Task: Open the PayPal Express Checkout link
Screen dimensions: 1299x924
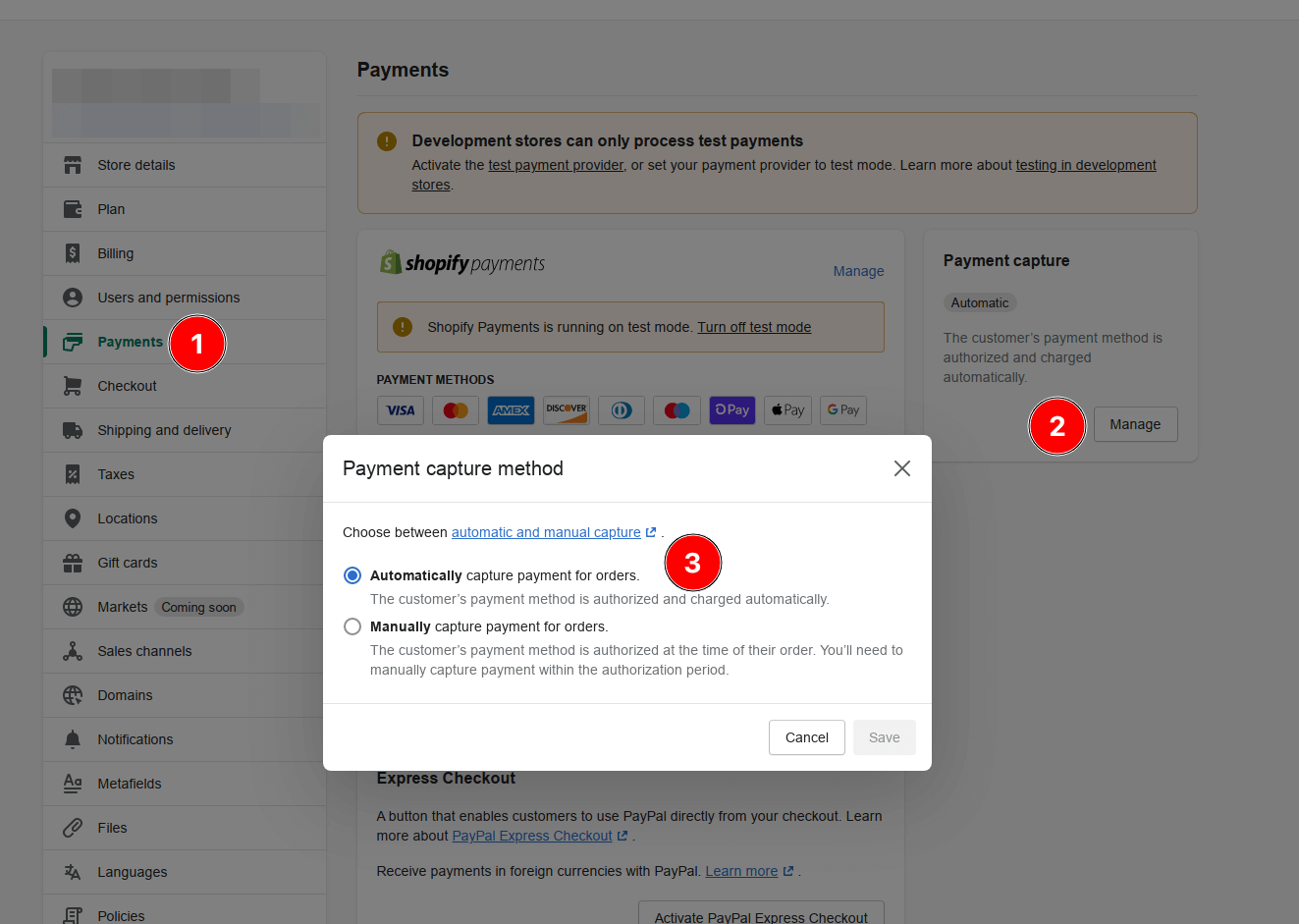Action: pos(540,836)
